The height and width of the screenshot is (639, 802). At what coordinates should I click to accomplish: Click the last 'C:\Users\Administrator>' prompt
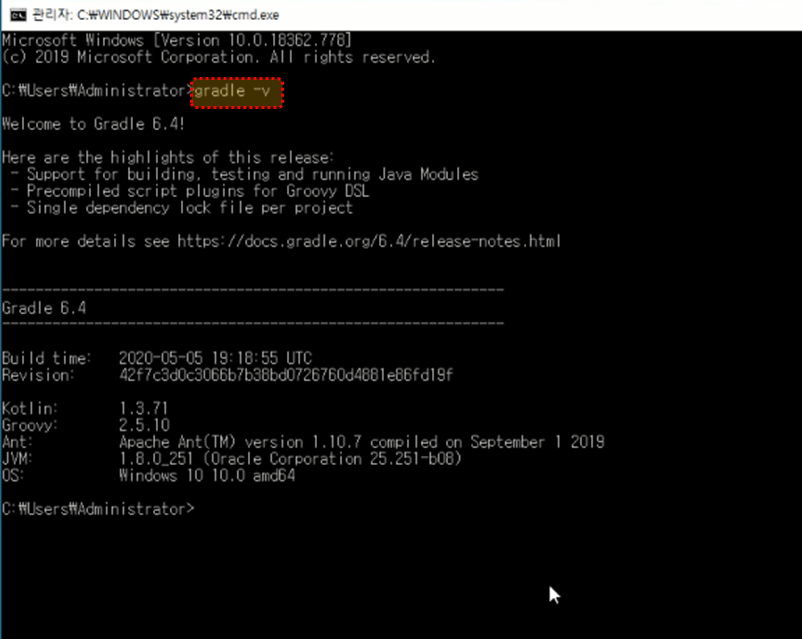click(x=98, y=509)
